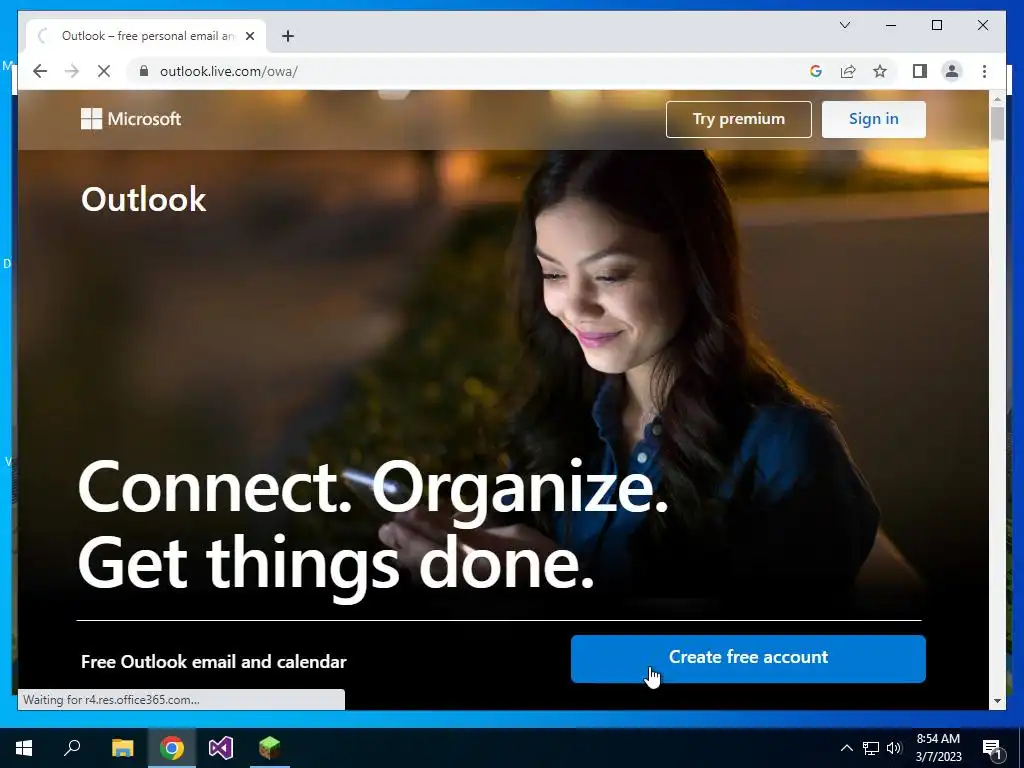Share this page icon
This screenshot has width=1024, height=768.
pyautogui.click(x=848, y=71)
